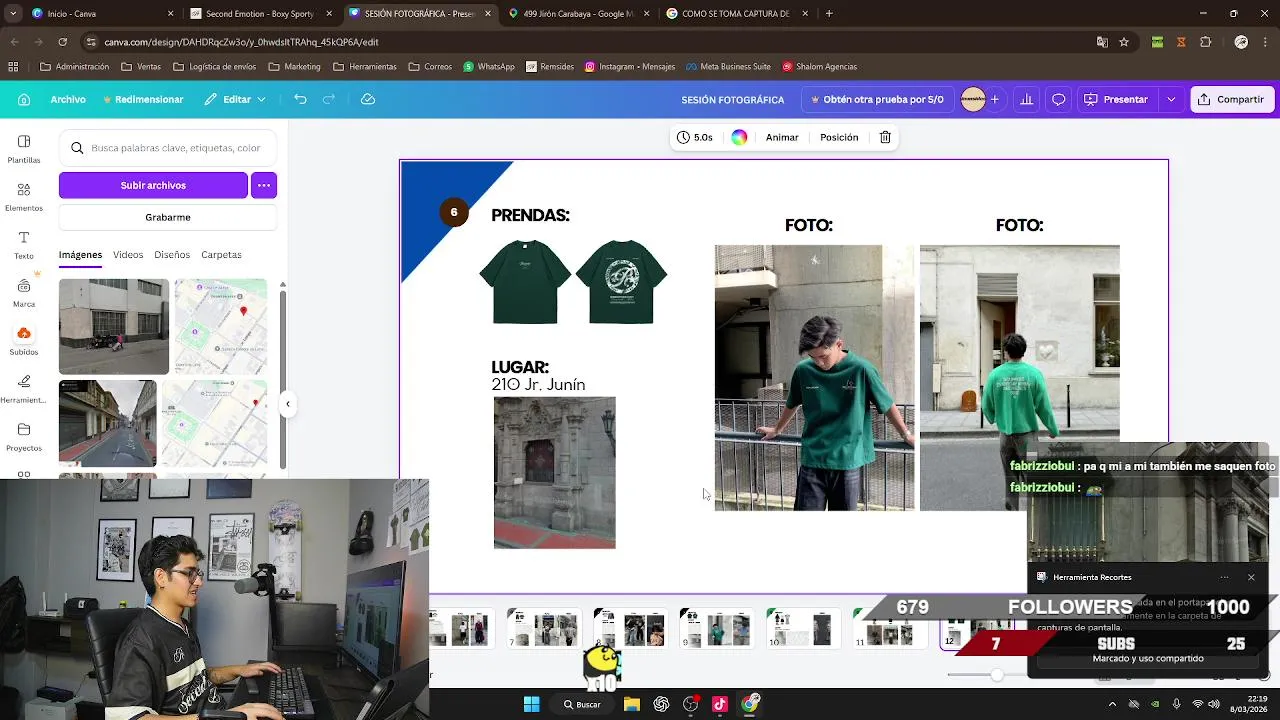Select the 210 Jr. Junín text

coord(538,385)
